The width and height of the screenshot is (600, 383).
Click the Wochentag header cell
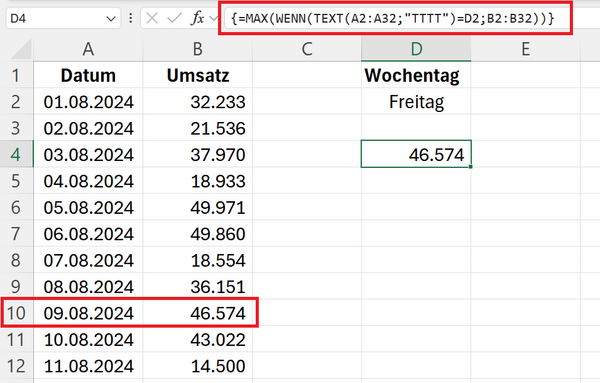coord(416,75)
